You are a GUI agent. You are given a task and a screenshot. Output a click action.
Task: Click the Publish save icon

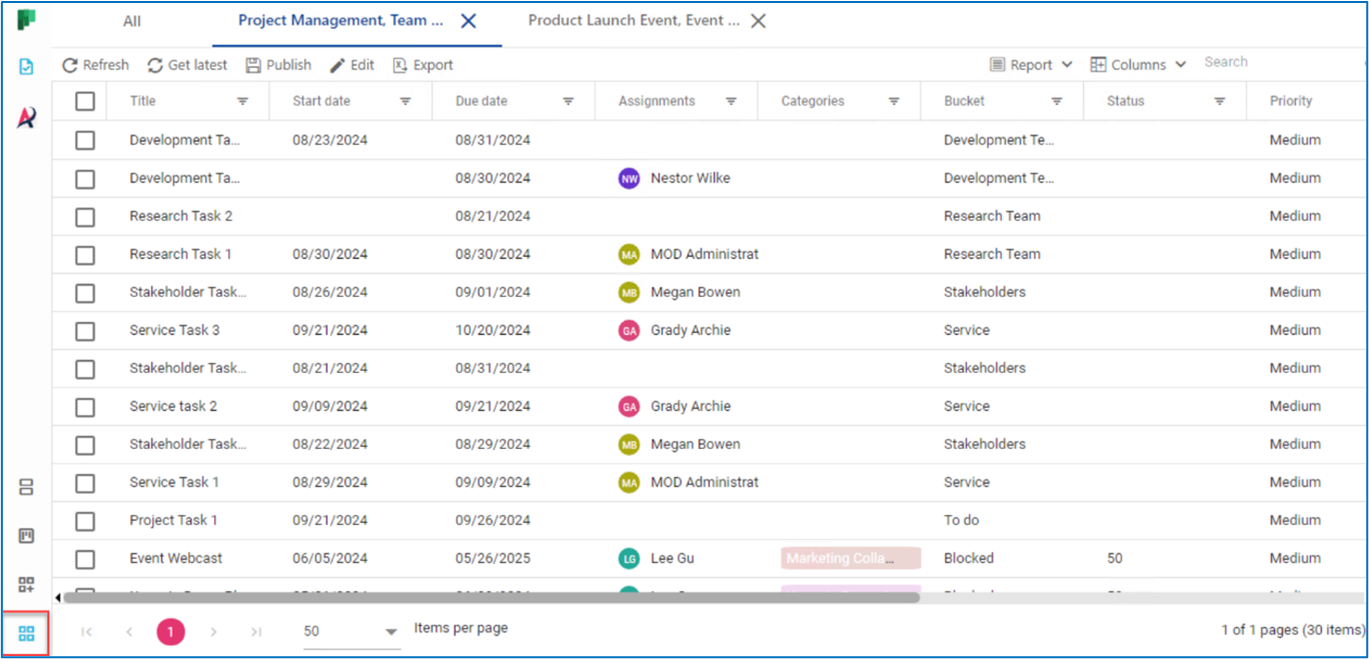point(253,65)
